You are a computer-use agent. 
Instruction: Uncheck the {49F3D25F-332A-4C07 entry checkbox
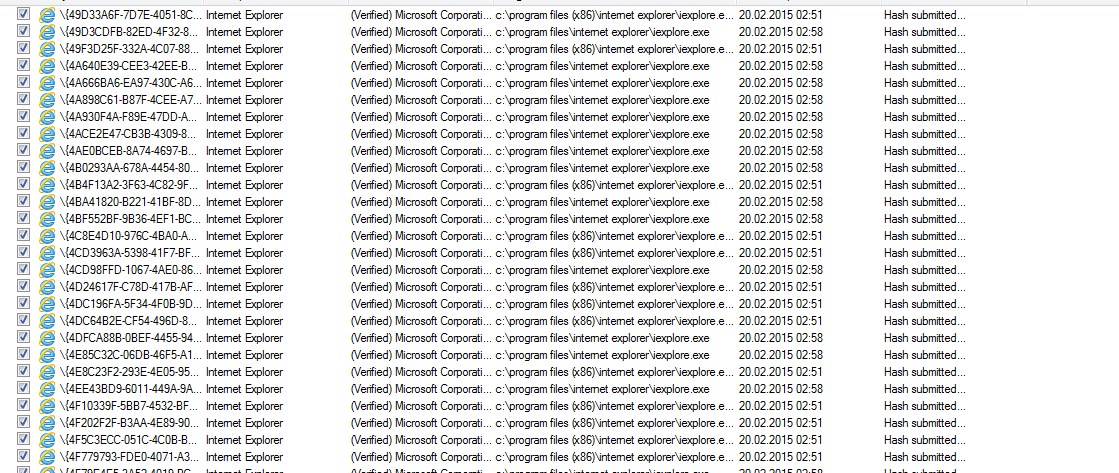[x=24, y=48]
